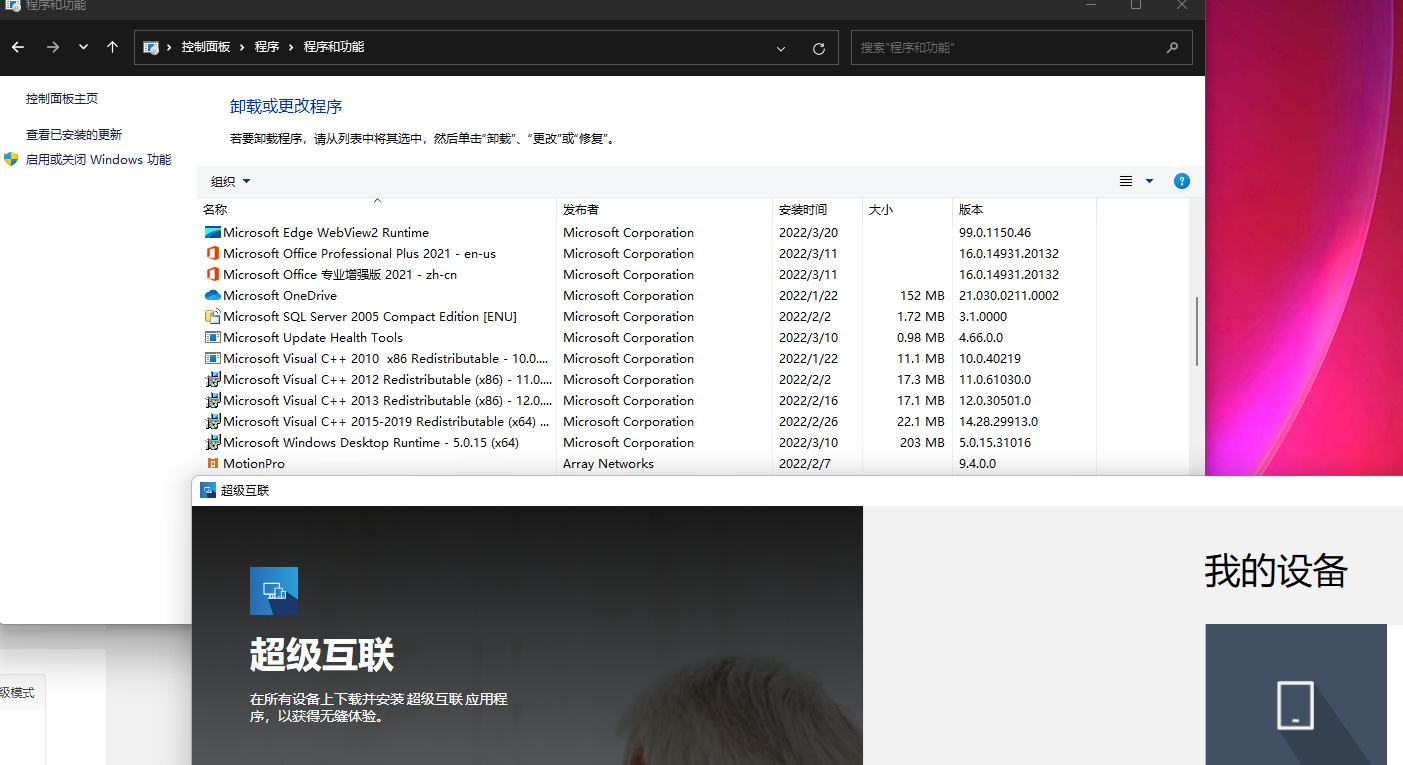Click 我的设备 heading in 超级互联
Image resolution: width=1403 pixels, height=765 pixels.
tap(1276, 571)
